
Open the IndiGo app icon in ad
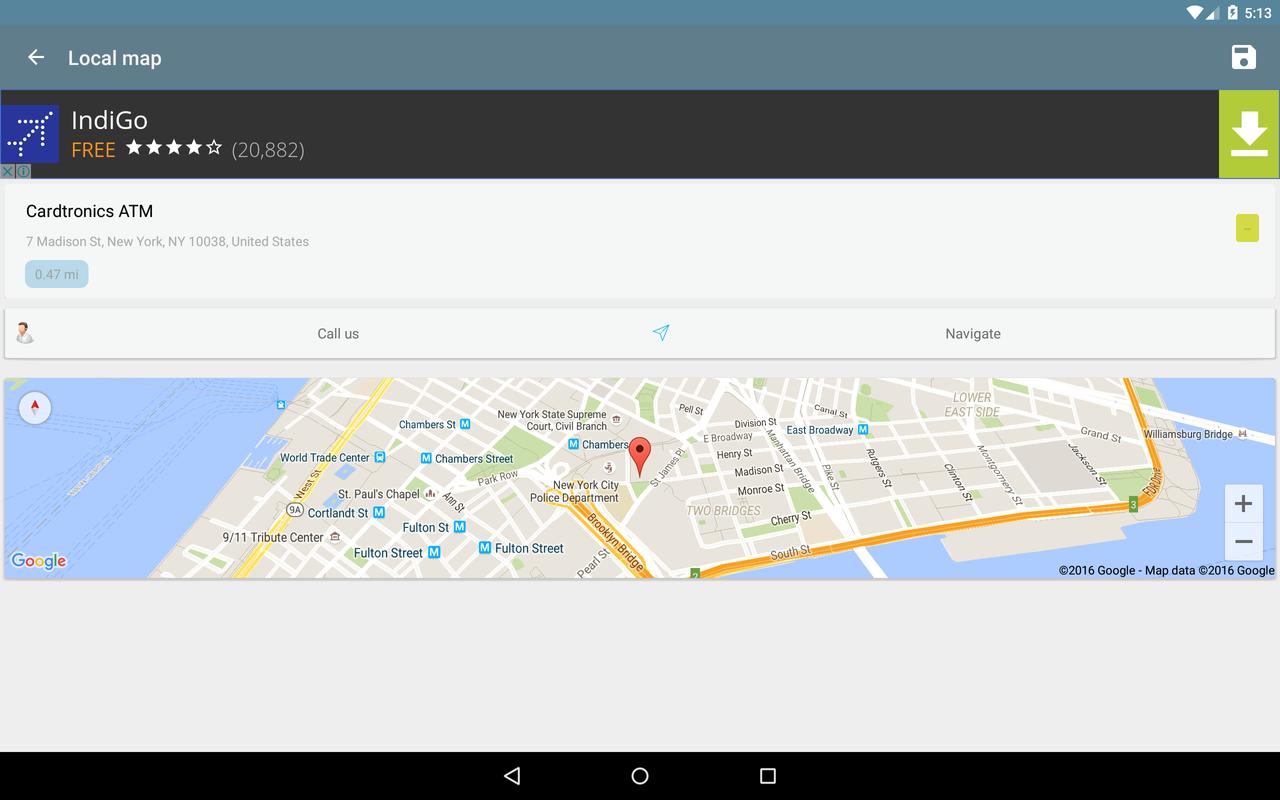pos(29,134)
